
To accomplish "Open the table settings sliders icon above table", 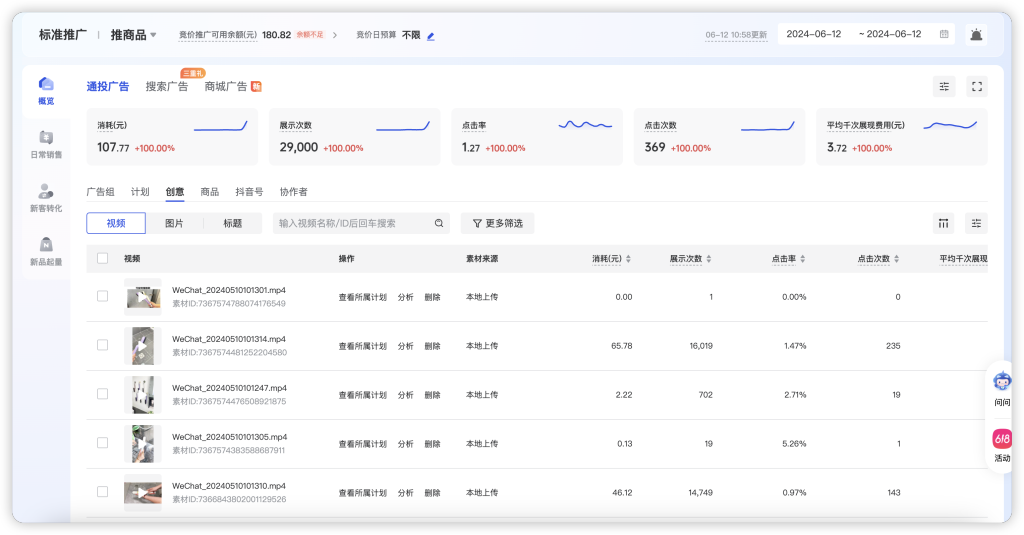I will (976, 223).
